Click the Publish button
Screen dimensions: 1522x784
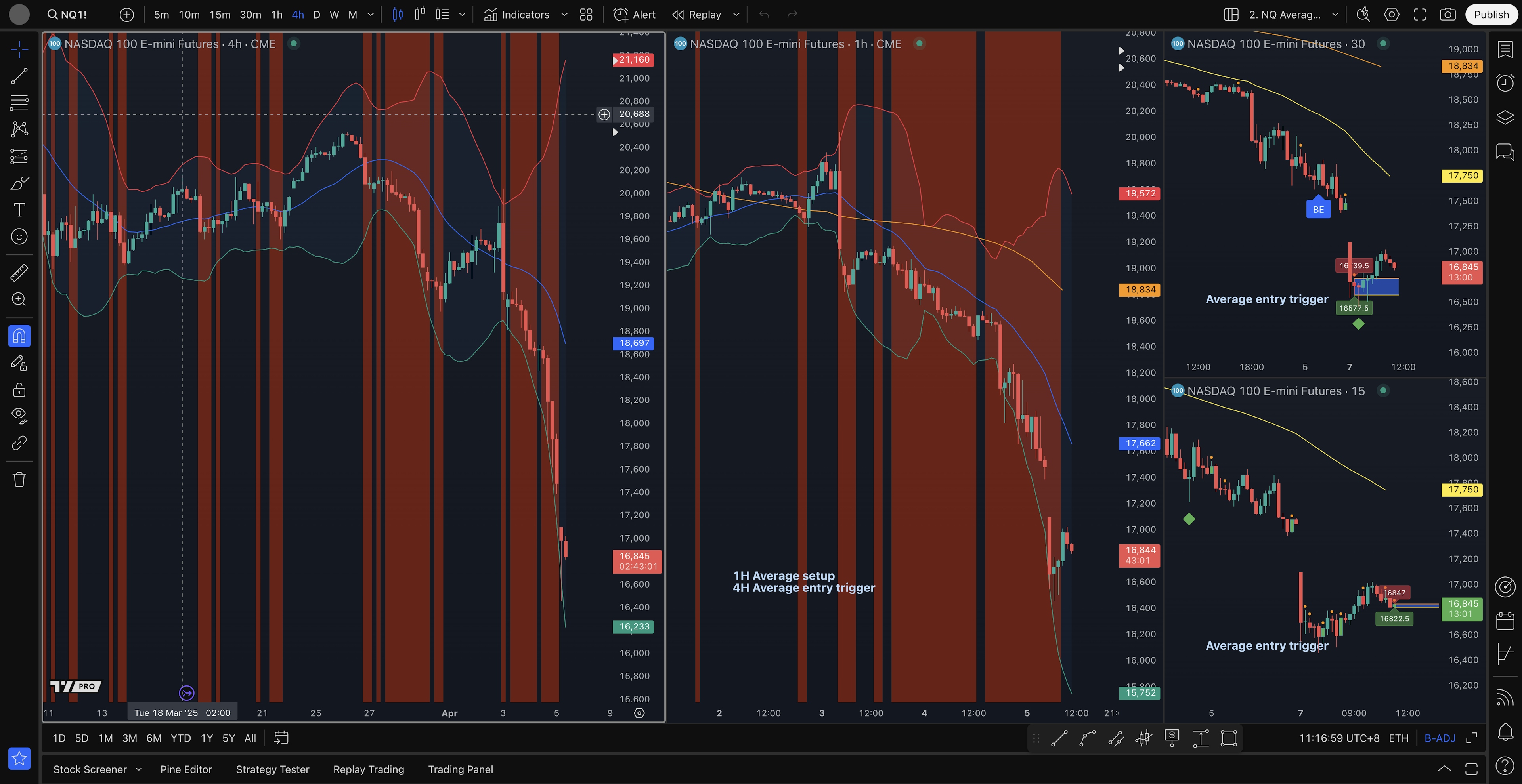tap(1491, 15)
